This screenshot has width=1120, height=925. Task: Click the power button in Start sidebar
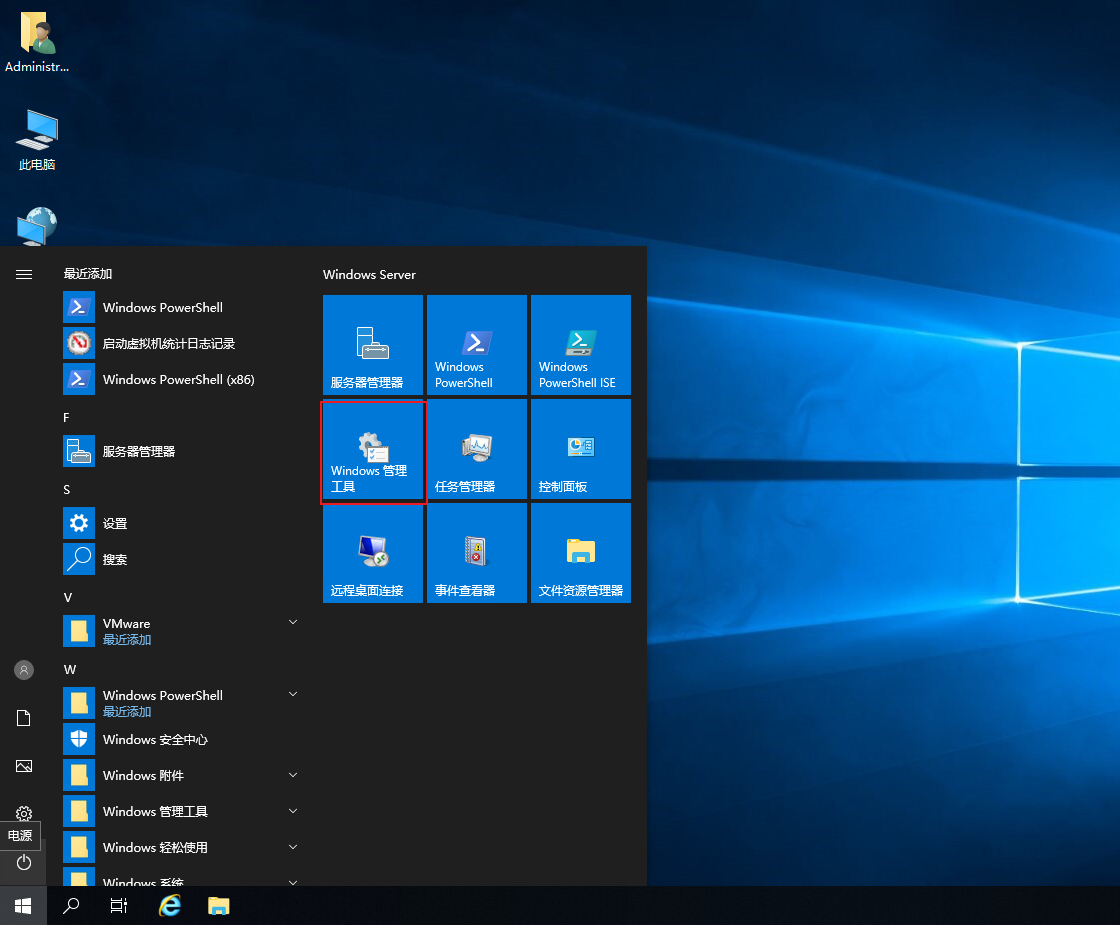pos(24,862)
